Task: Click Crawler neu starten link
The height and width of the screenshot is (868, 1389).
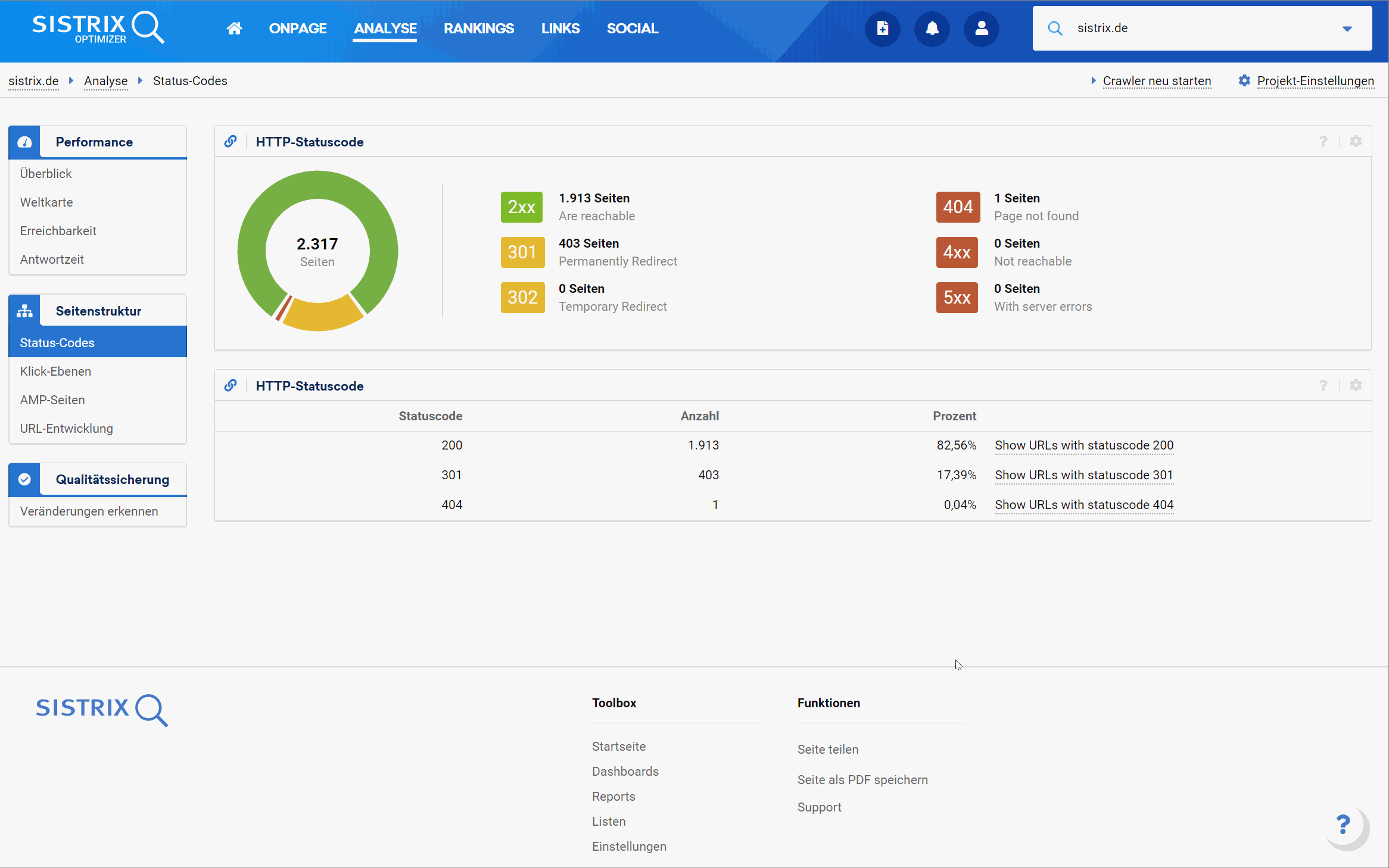Action: 1156,81
